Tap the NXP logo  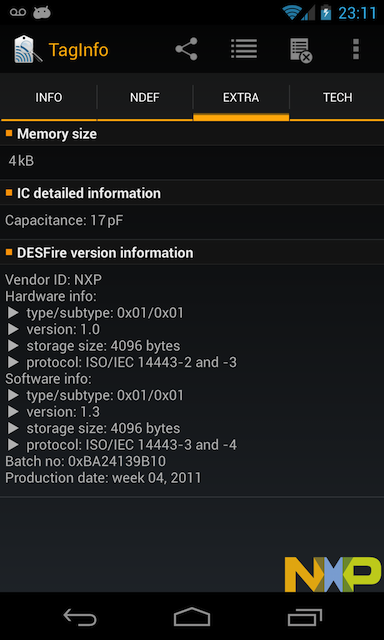click(333, 574)
